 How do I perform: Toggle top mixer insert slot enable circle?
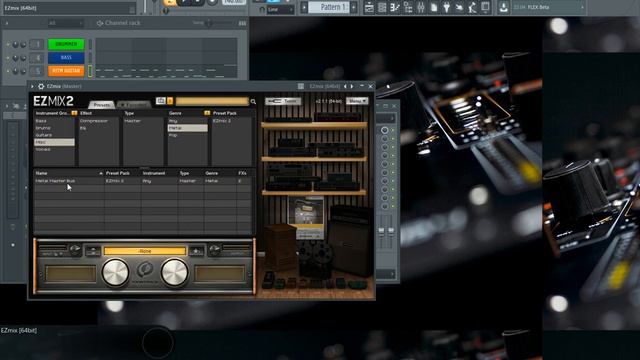[x=384, y=130]
